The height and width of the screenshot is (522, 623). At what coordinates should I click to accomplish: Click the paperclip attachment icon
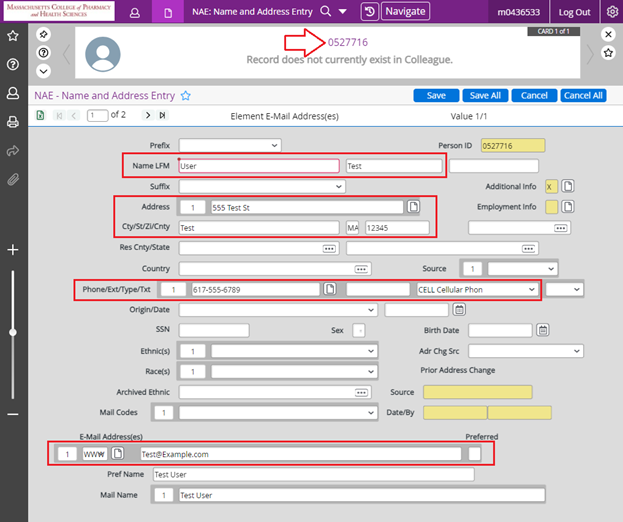click(x=13, y=180)
